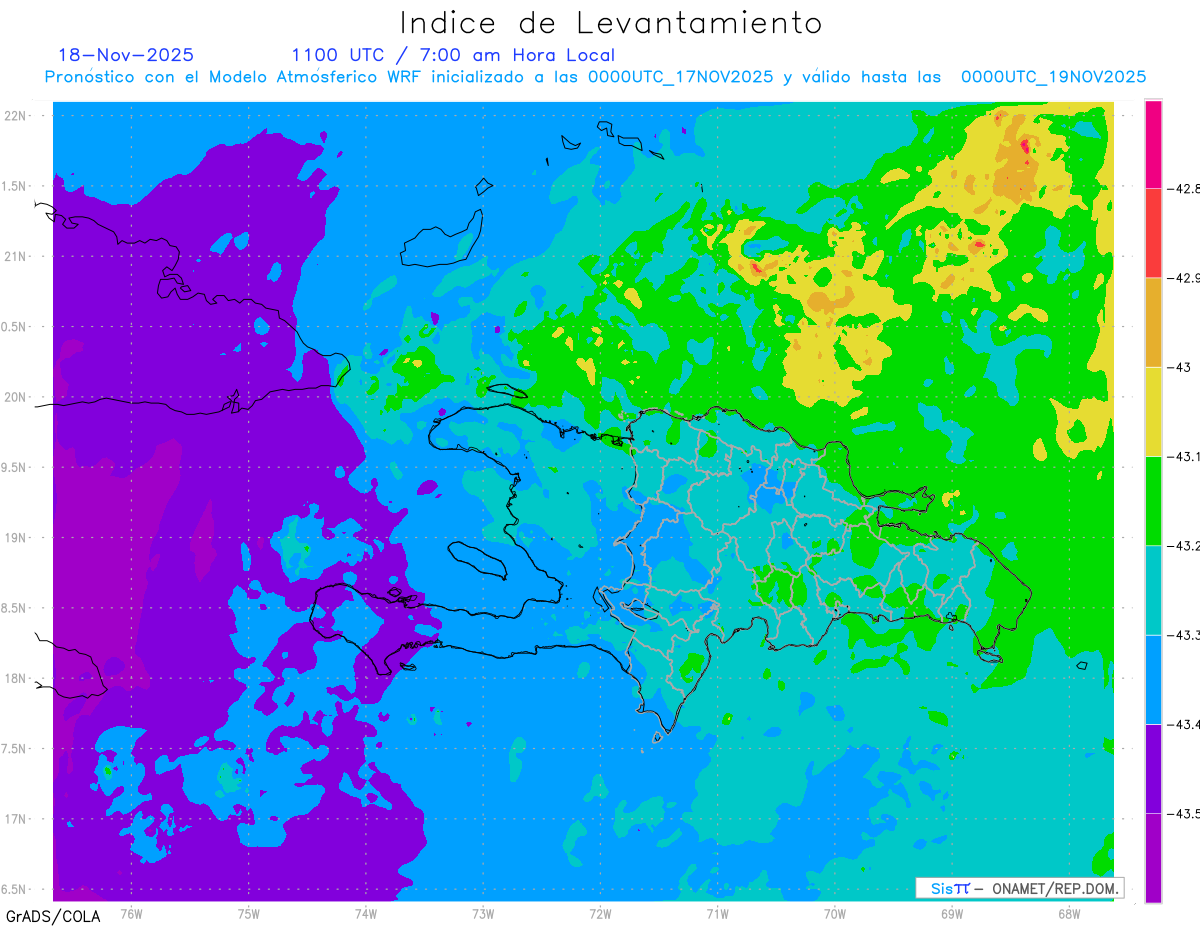This screenshot has width=1200, height=927.
Task: Click the "Pronostico con el Modelo Atmosferico WRF" line
Action: (x=595, y=77)
